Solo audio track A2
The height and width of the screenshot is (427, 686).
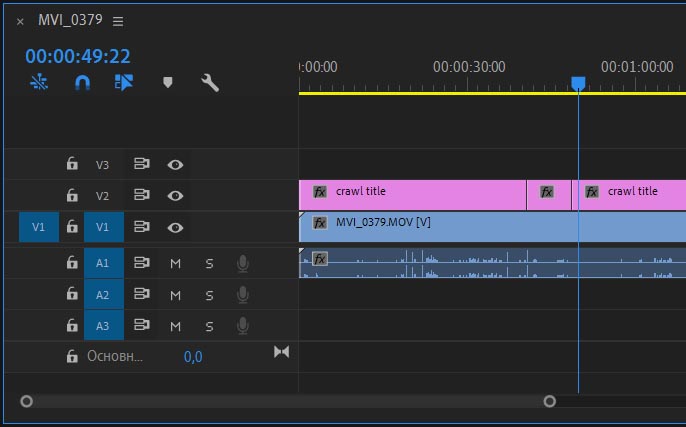(210, 295)
